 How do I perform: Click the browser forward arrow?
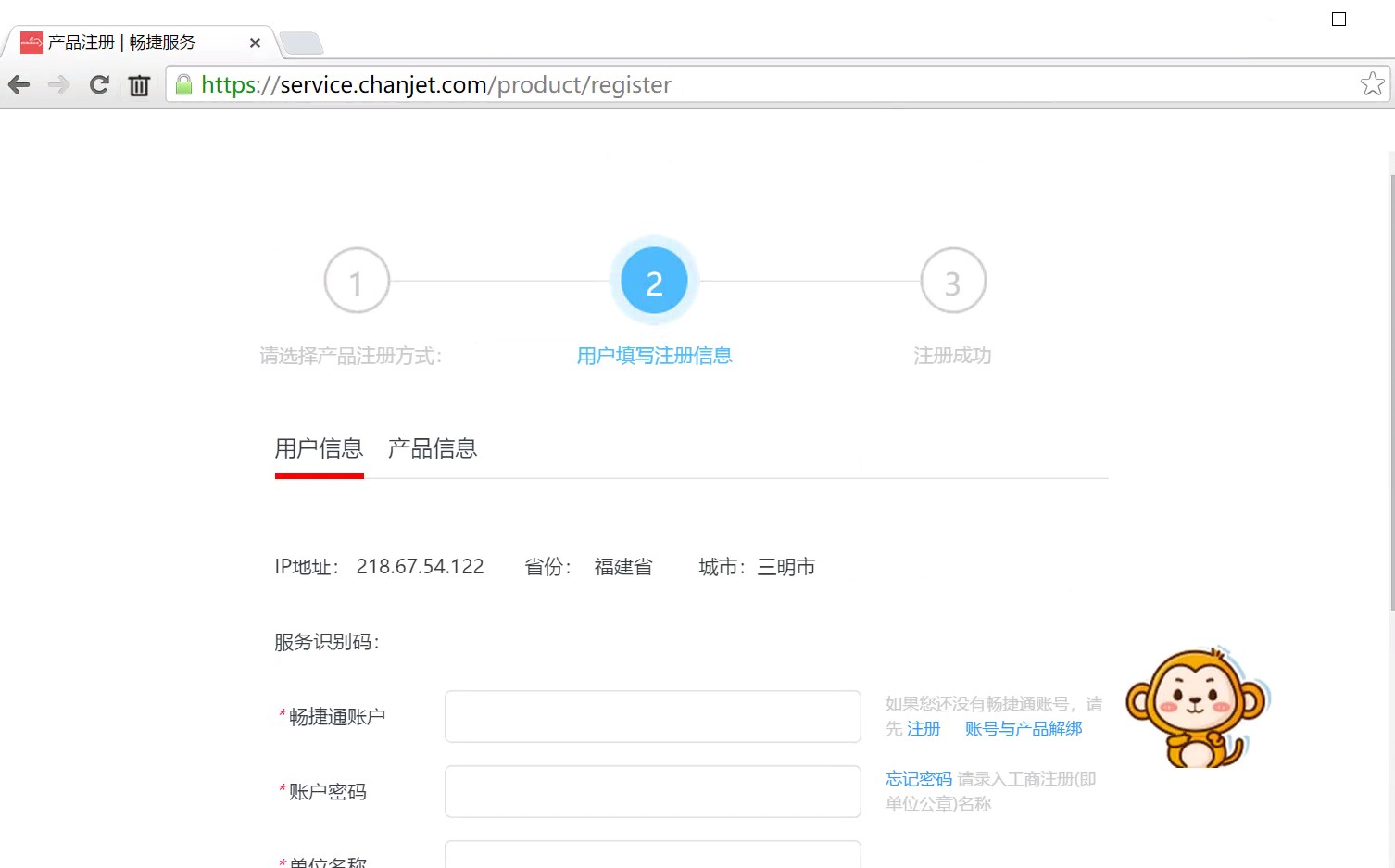pyautogui.click(x=58, y=85)
